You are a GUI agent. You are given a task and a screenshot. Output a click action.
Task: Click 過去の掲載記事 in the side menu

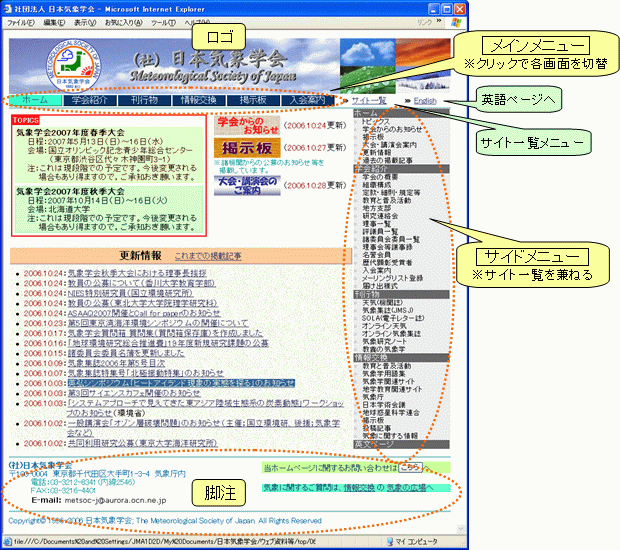click(x=388, y=161)
